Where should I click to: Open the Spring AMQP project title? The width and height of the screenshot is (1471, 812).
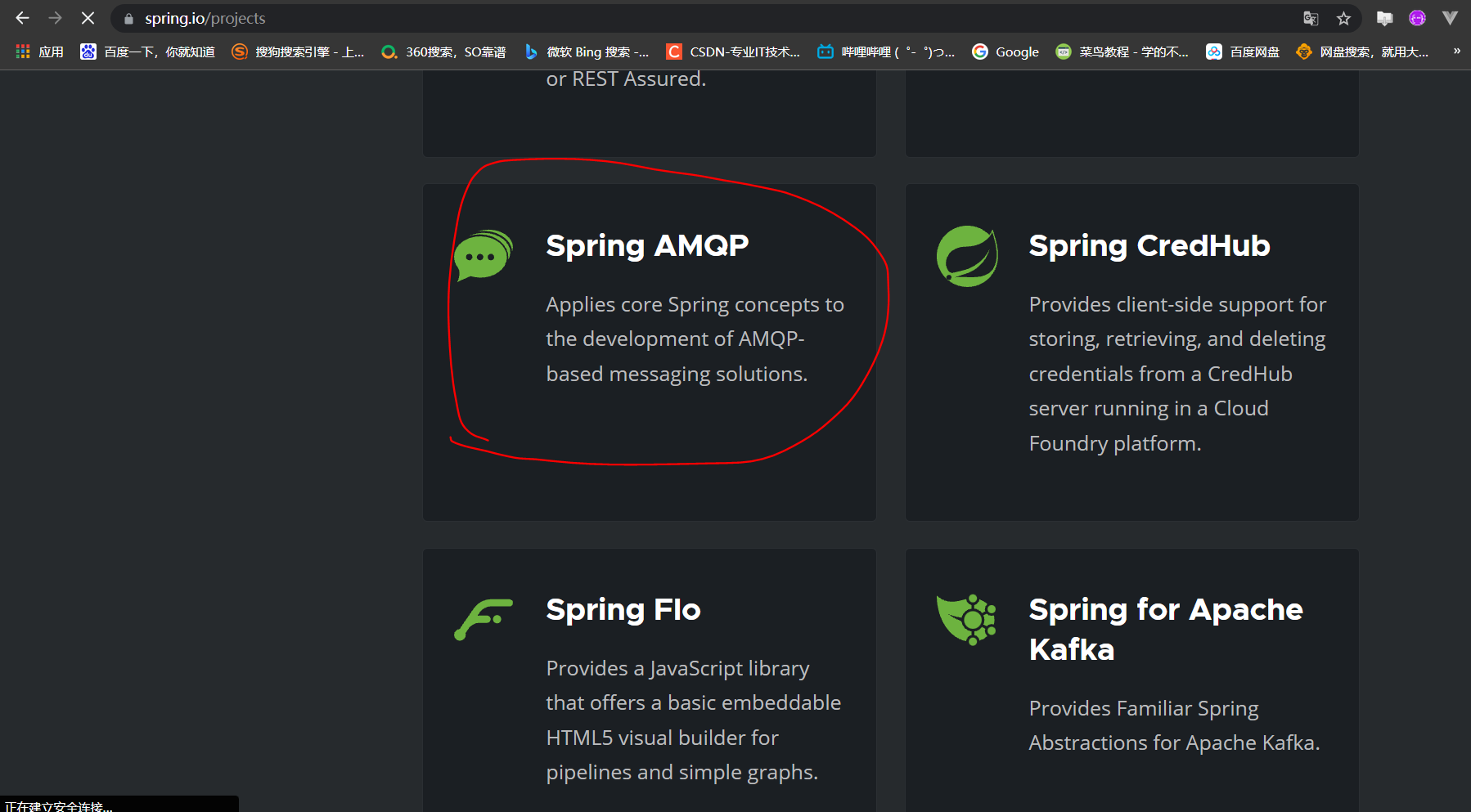pos(647,245)
